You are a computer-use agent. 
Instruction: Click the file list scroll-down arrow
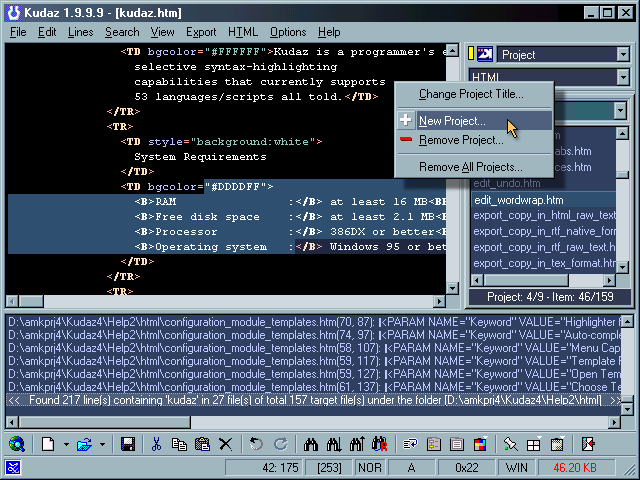coord(622,267)
